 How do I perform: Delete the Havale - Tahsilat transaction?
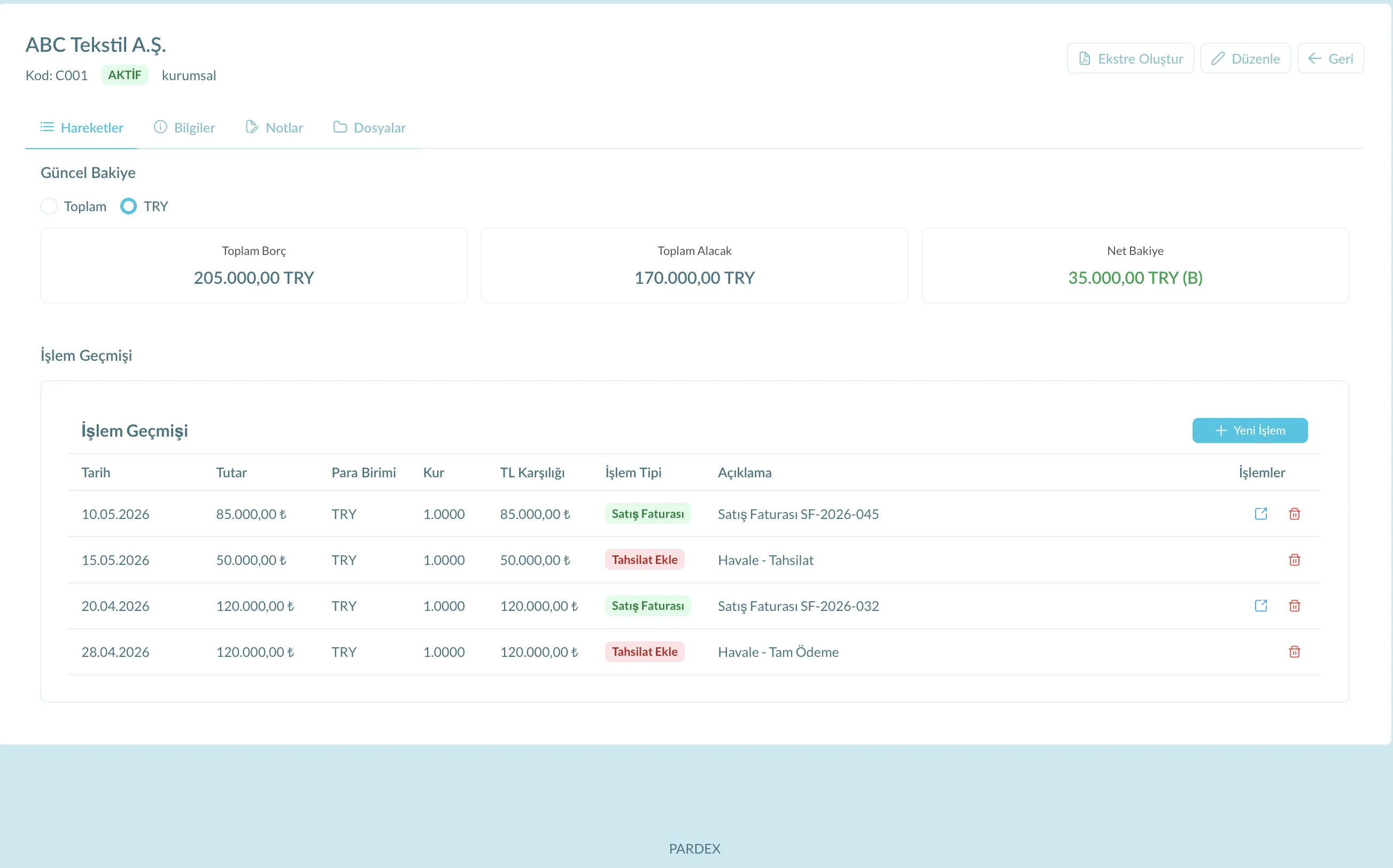(1294, 560)
